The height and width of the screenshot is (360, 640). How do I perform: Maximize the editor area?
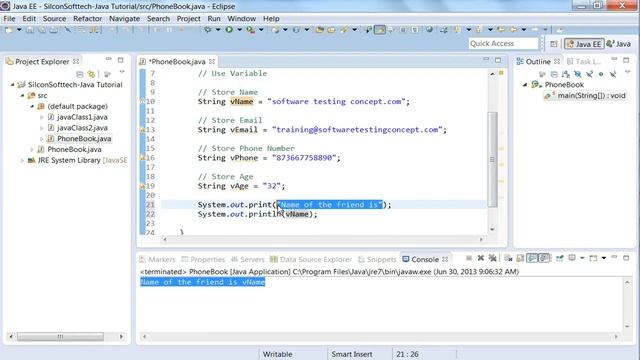(498, 60)
